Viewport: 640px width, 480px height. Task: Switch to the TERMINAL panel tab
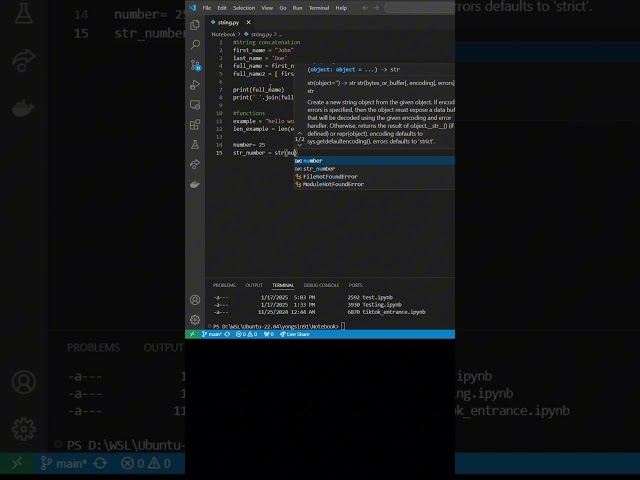(x=283, y=285)
